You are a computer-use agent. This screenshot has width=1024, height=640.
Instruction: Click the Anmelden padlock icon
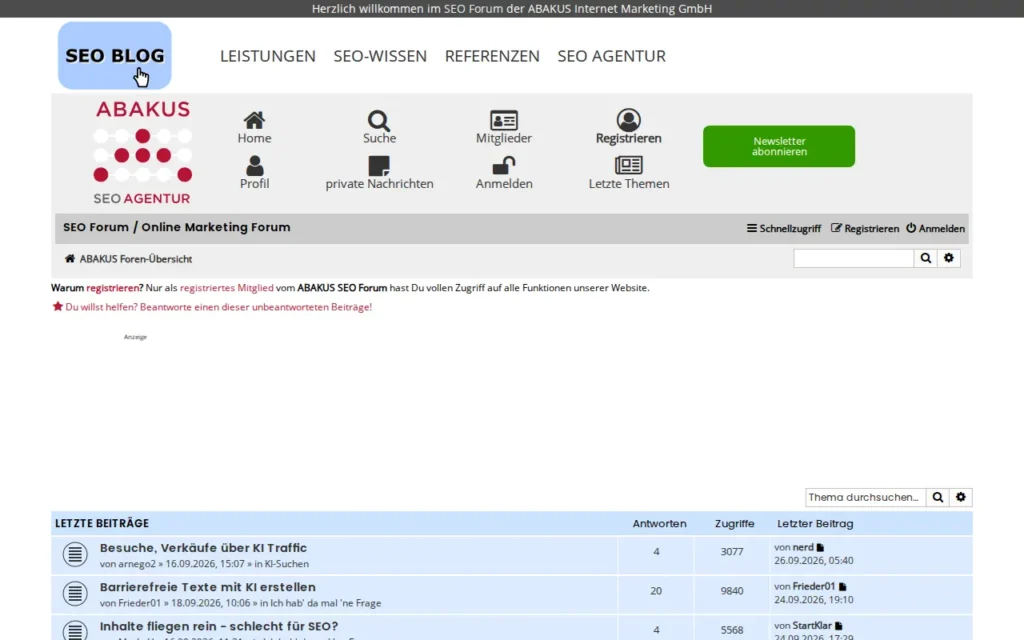504,165
